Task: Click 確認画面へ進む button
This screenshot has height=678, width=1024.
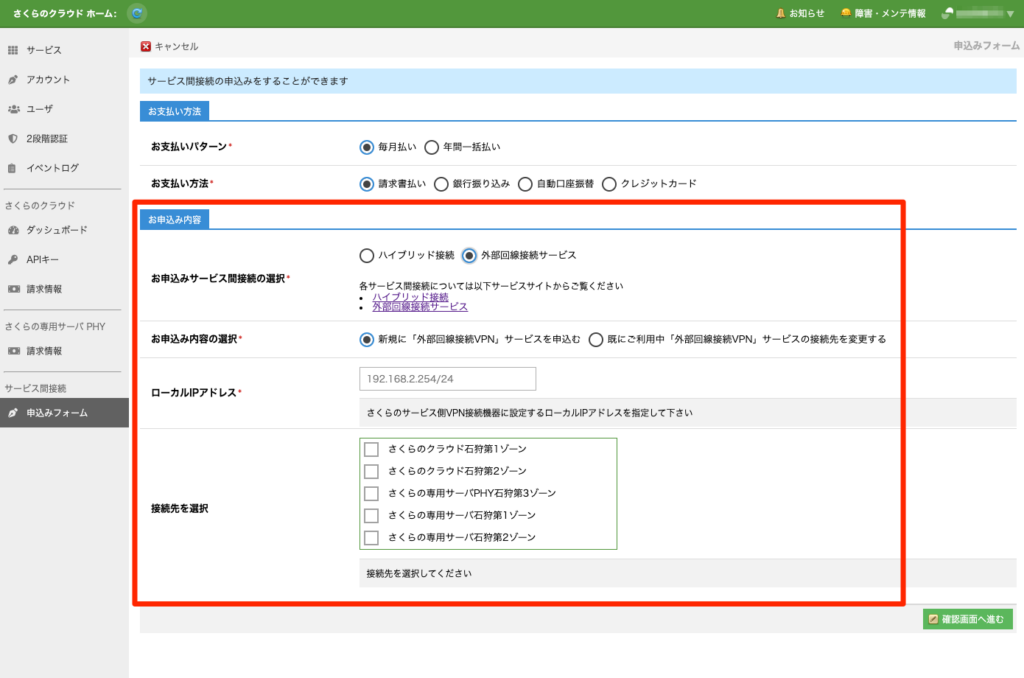Action: pyautogui.click(x=967, y=619)
